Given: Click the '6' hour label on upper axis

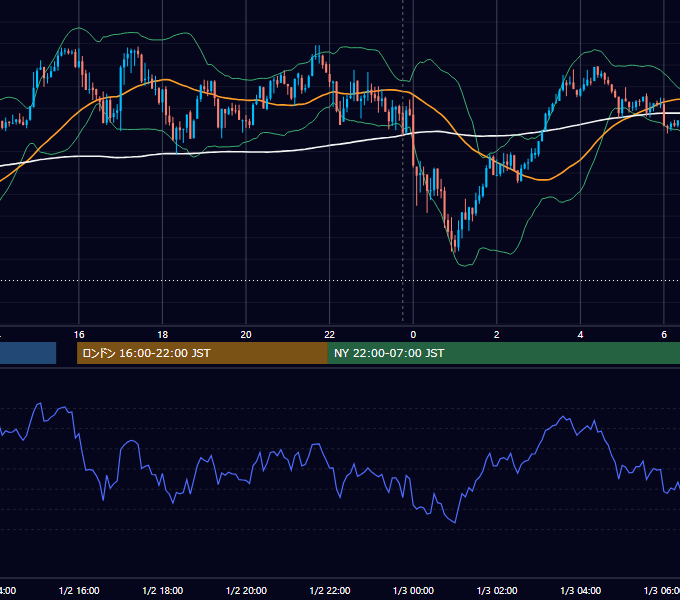Looking at the screenshot, I should tap(664, 335).
